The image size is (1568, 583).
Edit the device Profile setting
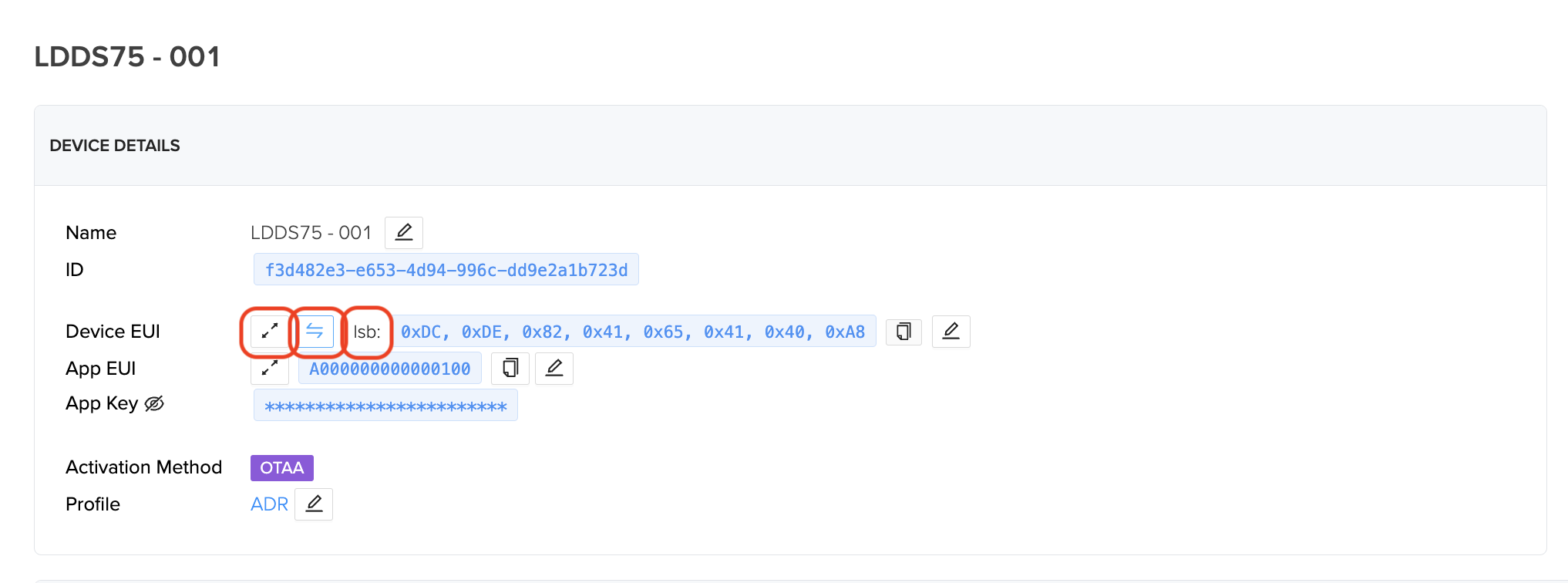314,504
